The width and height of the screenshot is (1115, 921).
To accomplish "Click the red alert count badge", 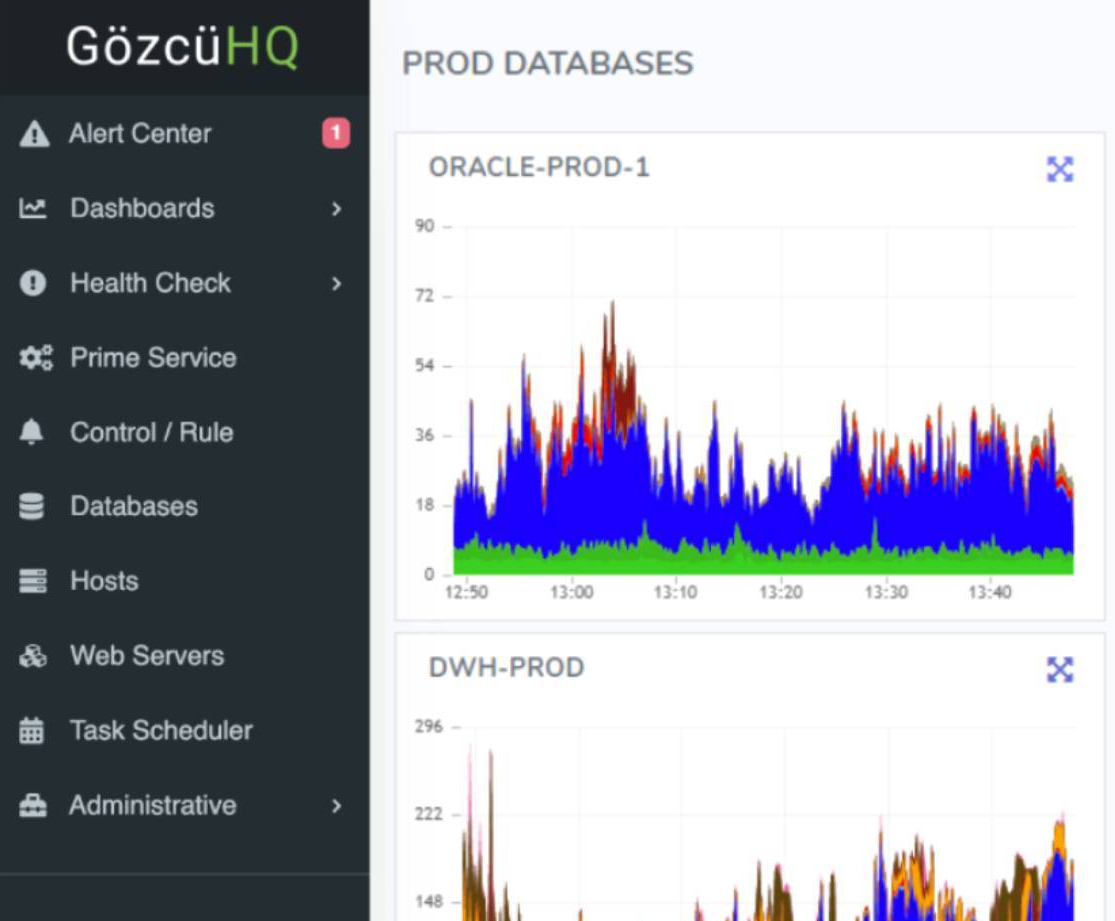I will (336, 133).
